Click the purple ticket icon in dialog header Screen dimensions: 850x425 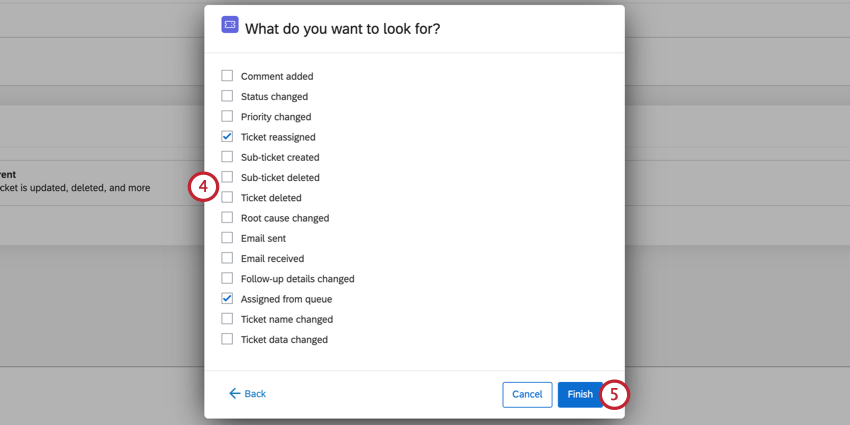coord(230,25)
